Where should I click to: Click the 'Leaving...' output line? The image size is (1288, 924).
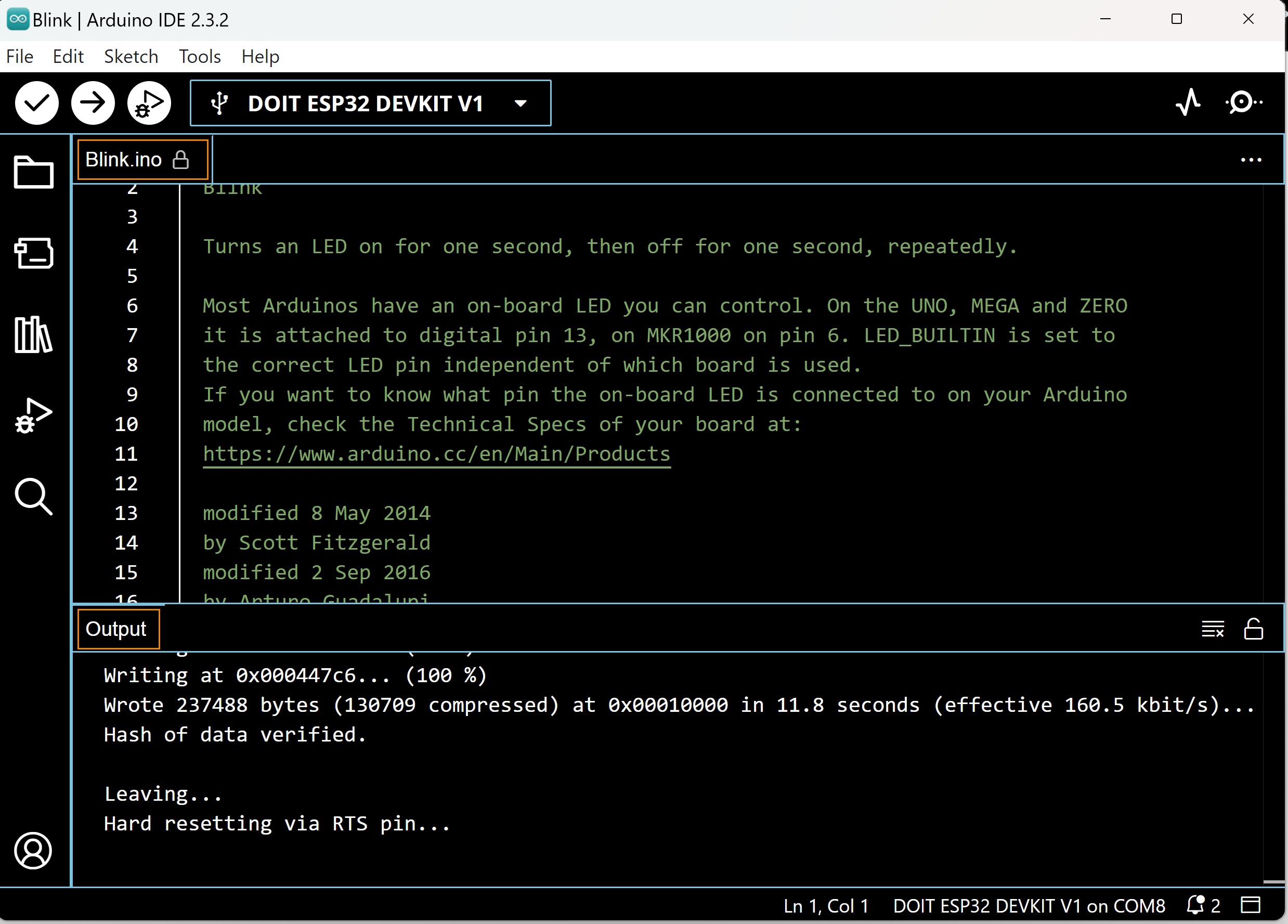(163, 793)
